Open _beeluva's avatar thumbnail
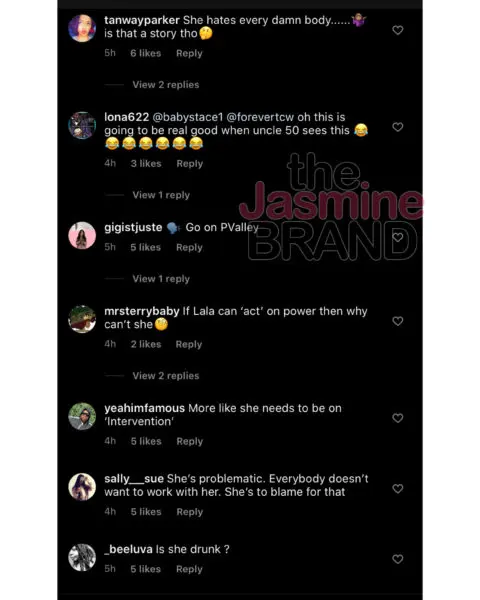The image size is (480, 600). (82, 558)
